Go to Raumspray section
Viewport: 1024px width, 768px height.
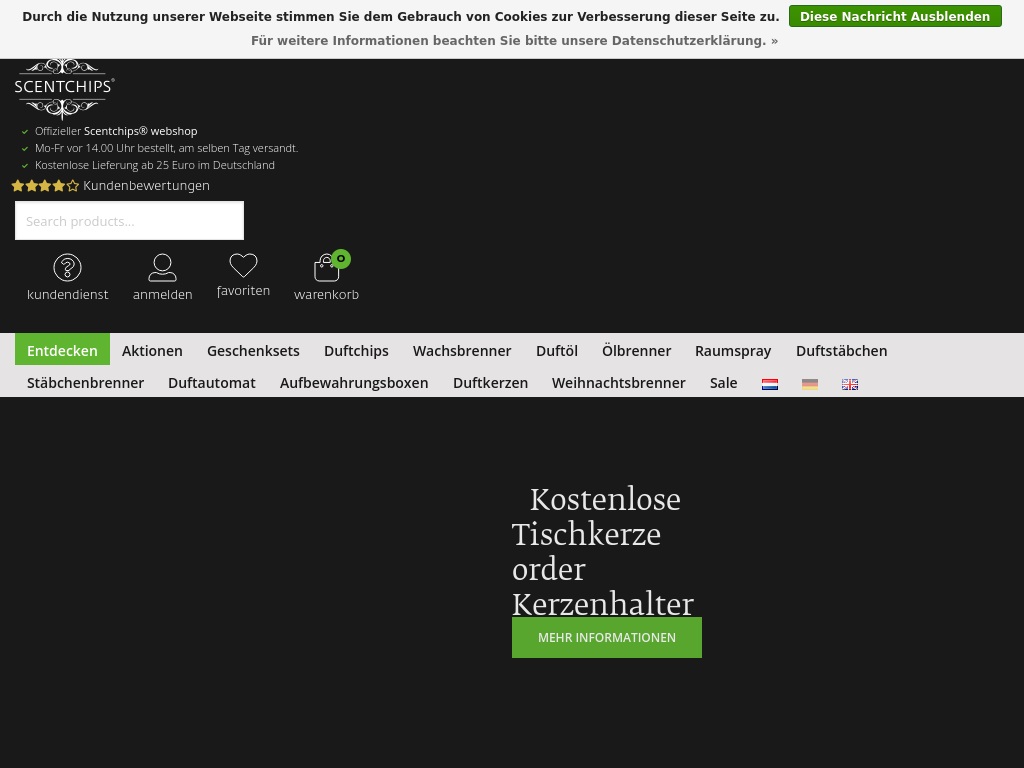click(733, 351)
